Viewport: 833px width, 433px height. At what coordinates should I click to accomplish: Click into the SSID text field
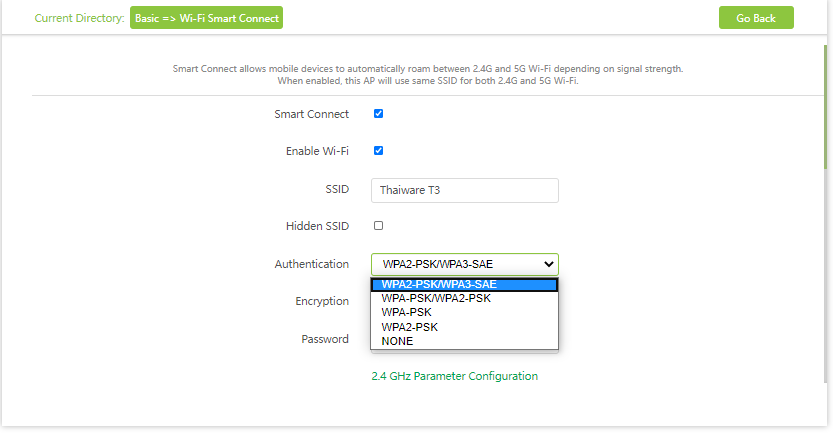(464, 190)
